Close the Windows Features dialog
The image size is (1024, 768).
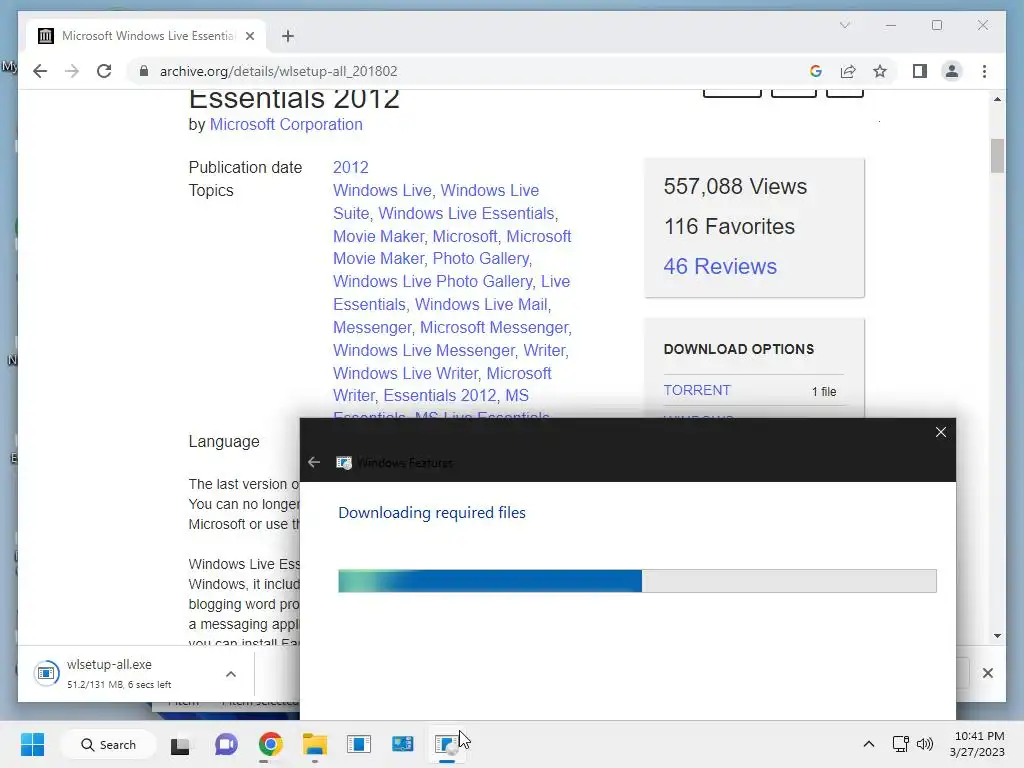940,432
